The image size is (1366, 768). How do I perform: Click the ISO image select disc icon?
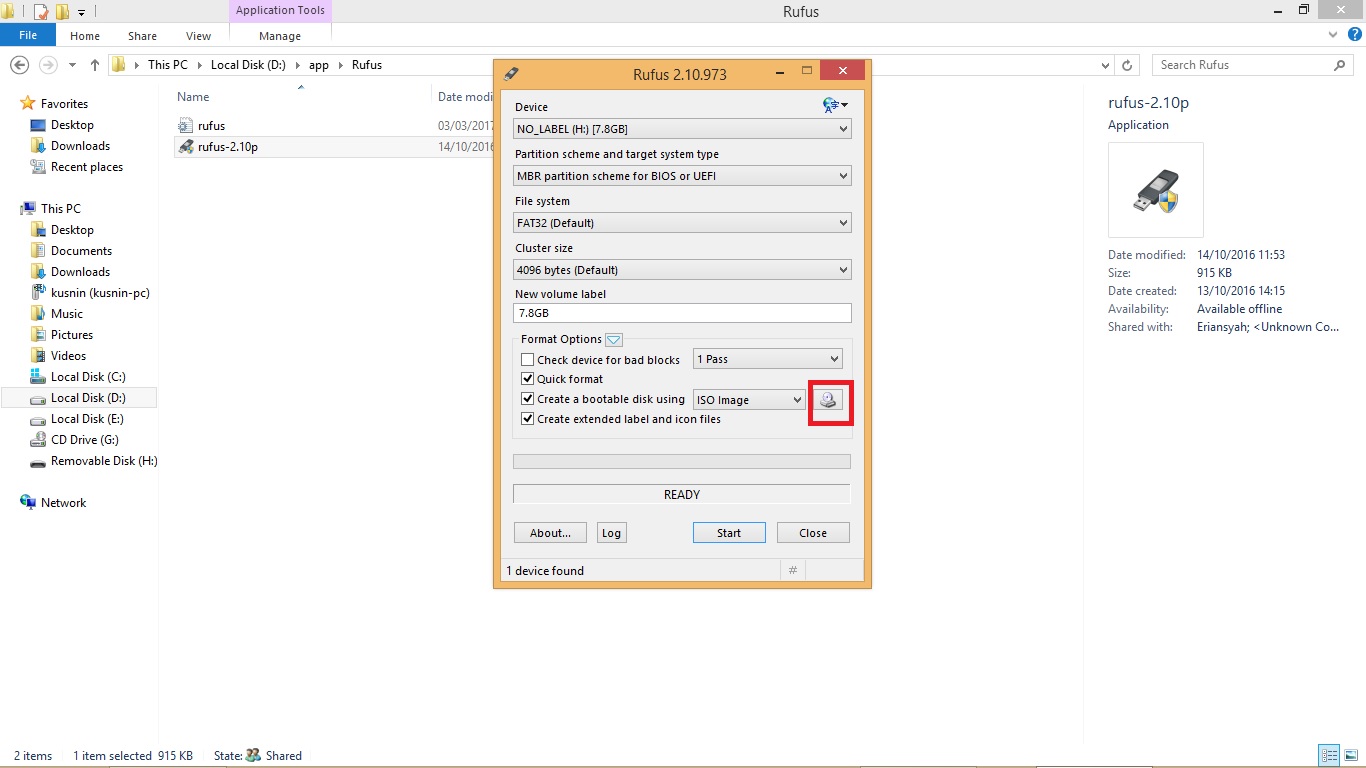[829, 400]
